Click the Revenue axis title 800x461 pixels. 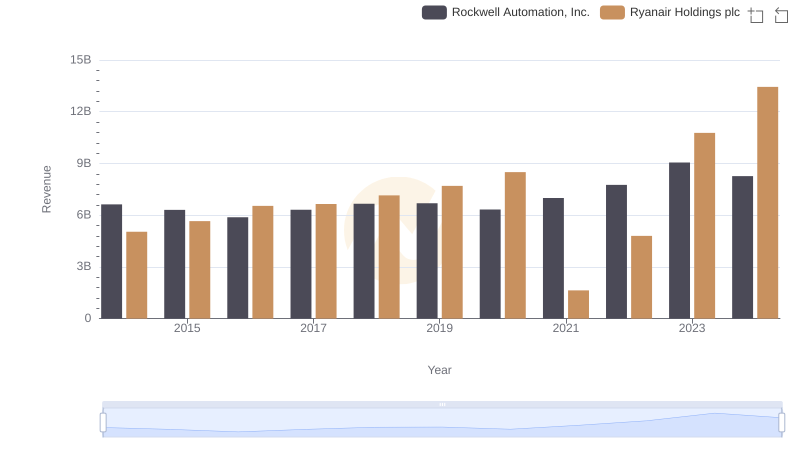coord(46,189)
